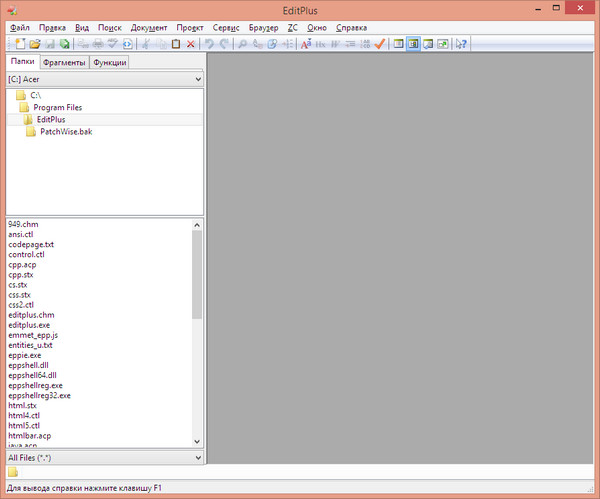Open the Font settings icon

305,44
